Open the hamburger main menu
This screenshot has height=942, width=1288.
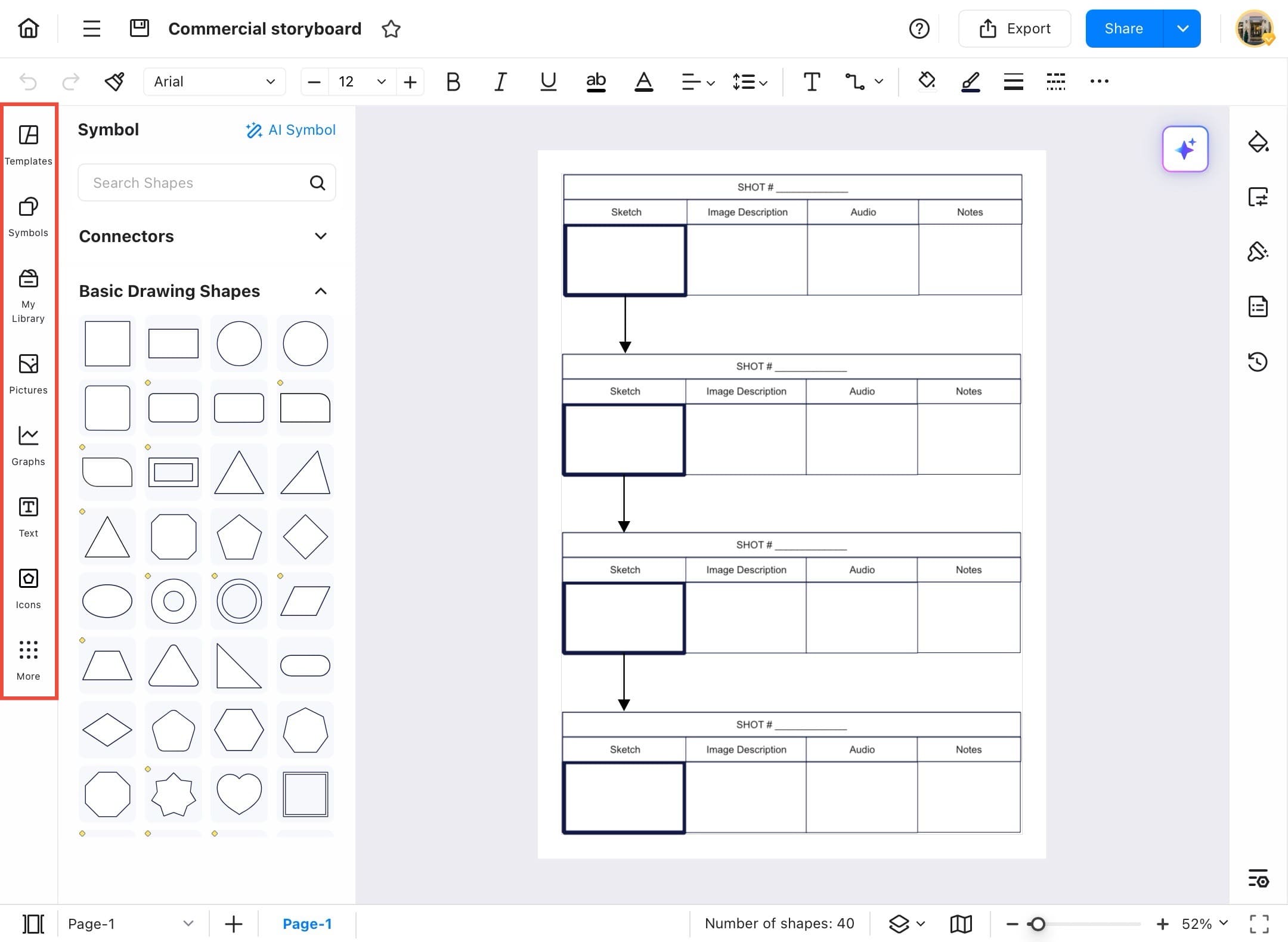pos(91,29)
